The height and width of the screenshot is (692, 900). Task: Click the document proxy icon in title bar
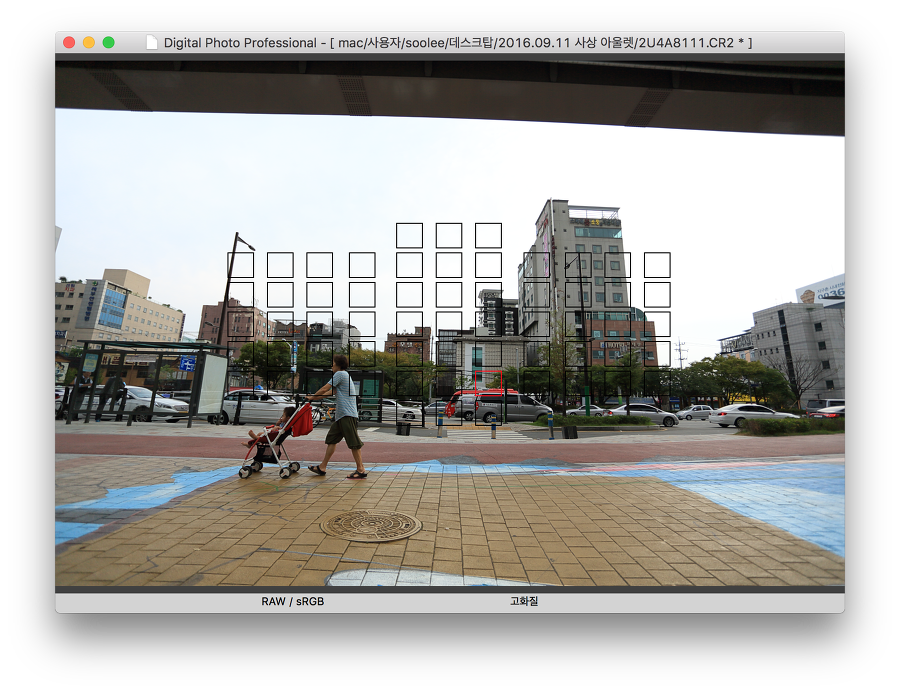click(x=151, y=43)
